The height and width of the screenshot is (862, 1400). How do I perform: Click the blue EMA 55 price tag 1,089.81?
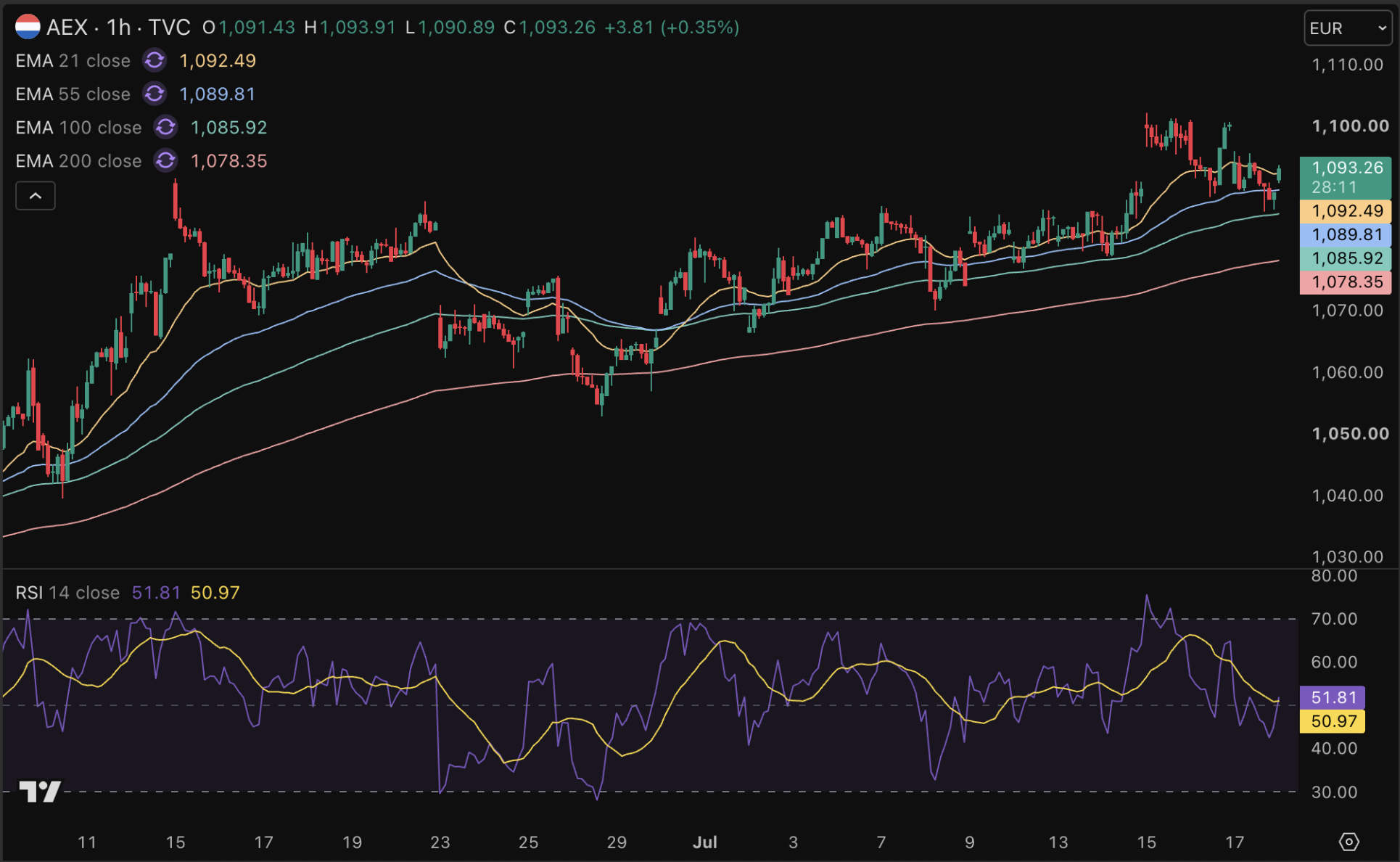[1346, 235]
